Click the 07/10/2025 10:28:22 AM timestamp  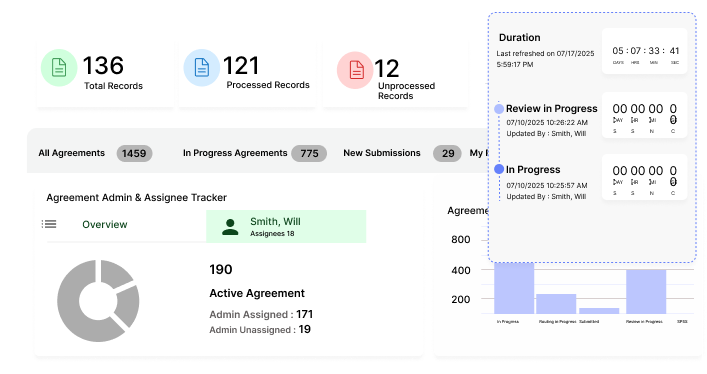(547, 122)
